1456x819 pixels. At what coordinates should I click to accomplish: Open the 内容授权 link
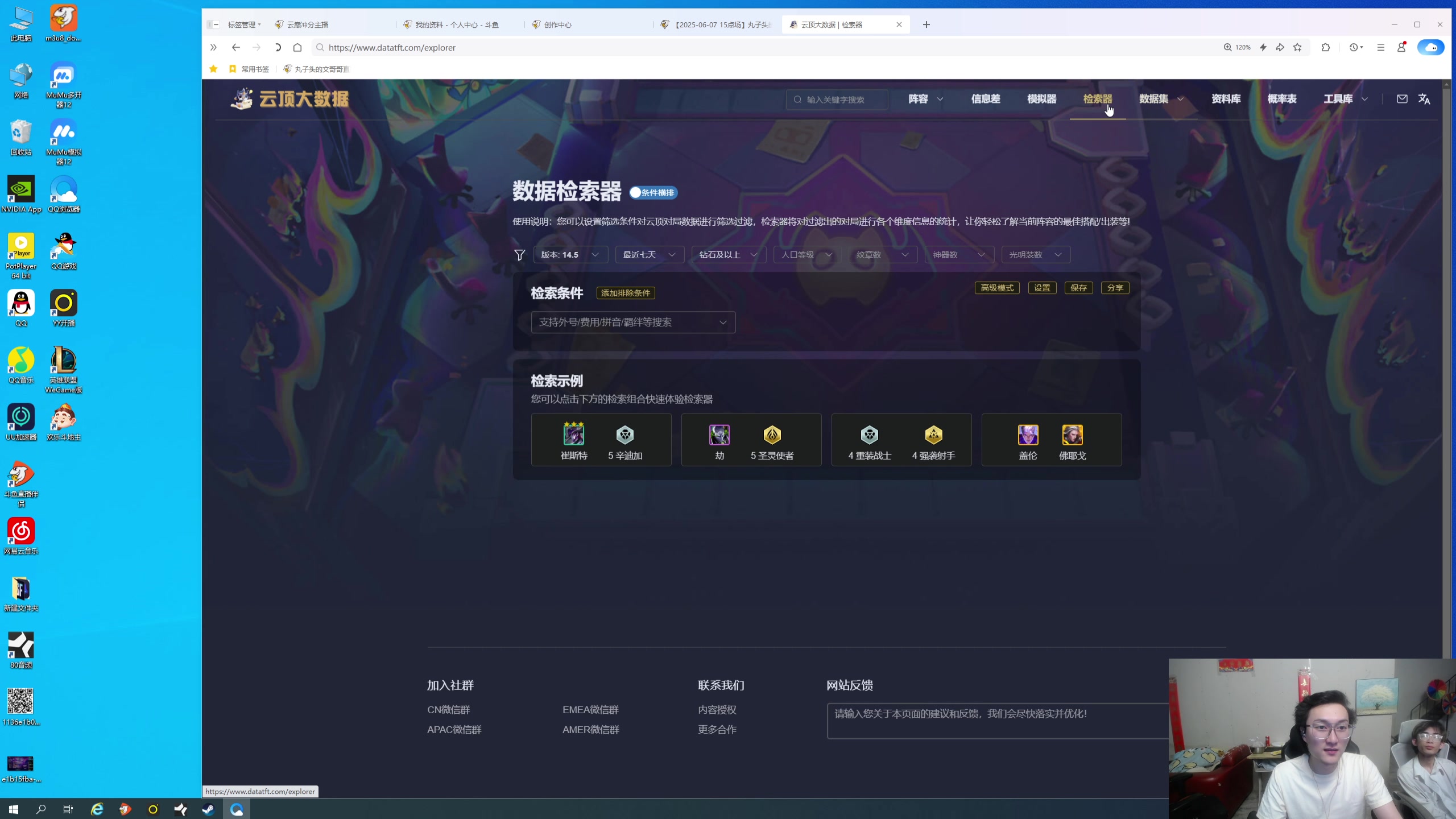[717, 710]
